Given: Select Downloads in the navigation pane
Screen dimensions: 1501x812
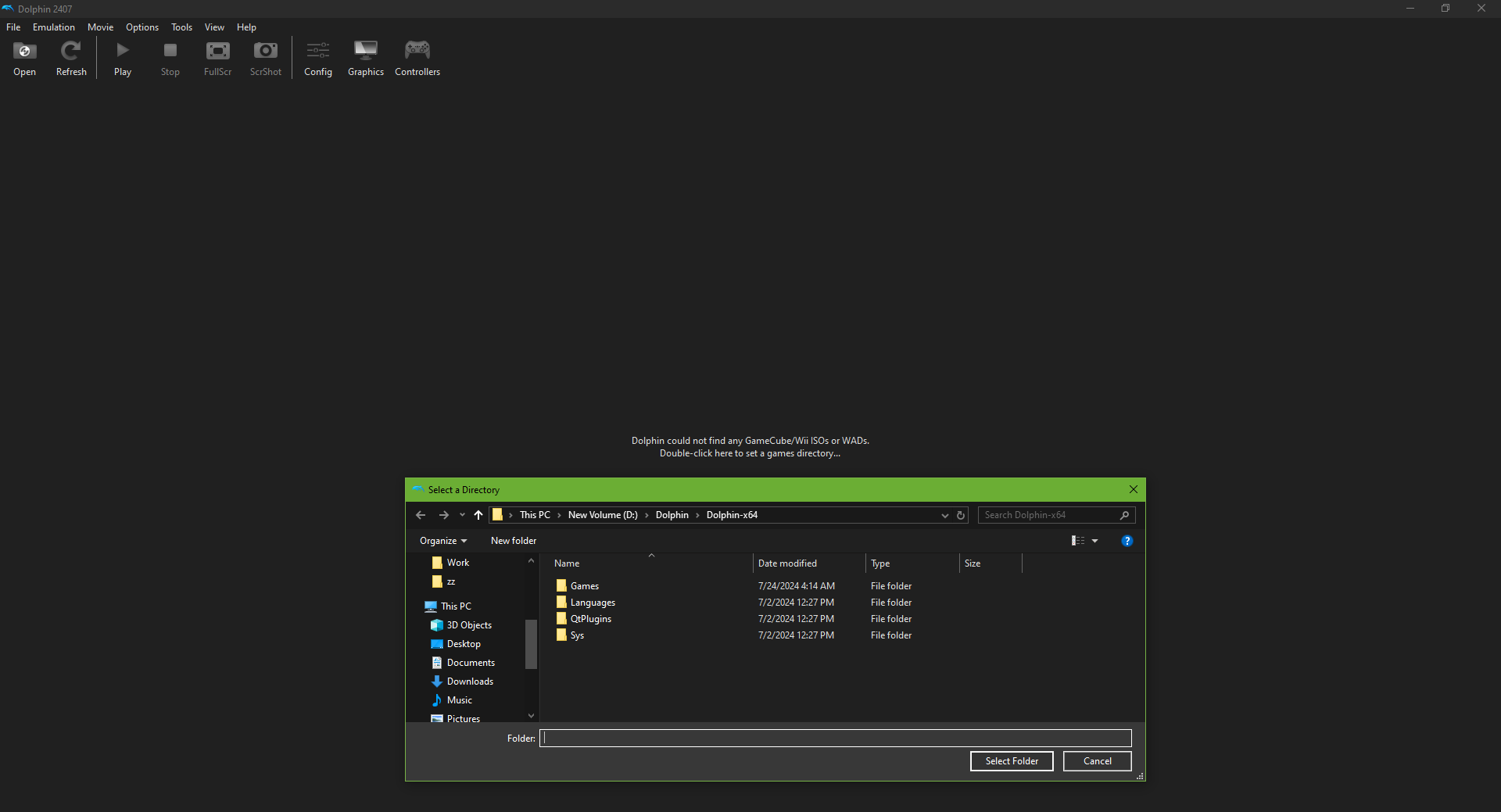Looking at the screenshot, I should pyautogui.click(x=470, y=681).
